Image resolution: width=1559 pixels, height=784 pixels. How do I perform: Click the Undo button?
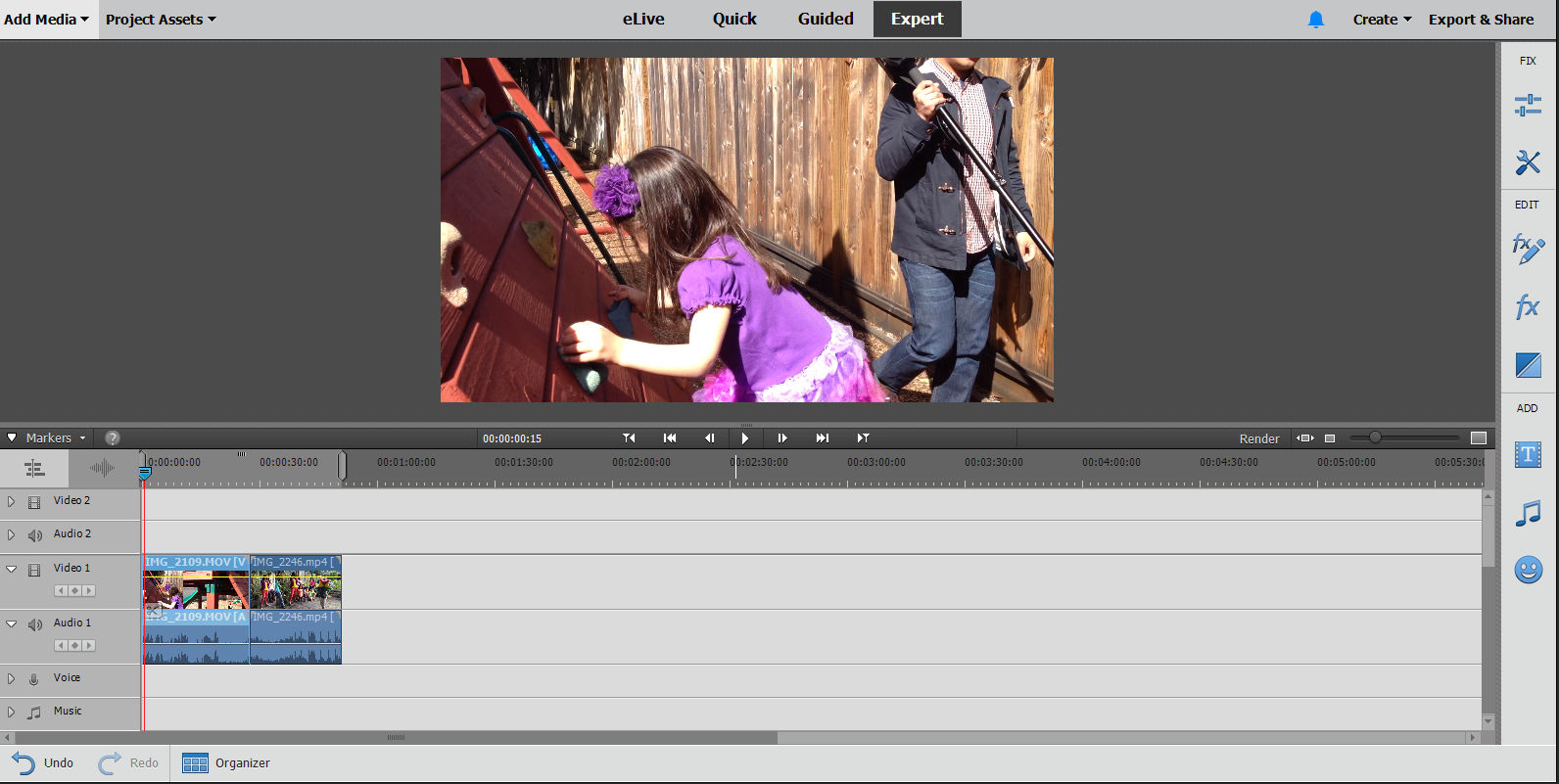(x=43, y=762)
